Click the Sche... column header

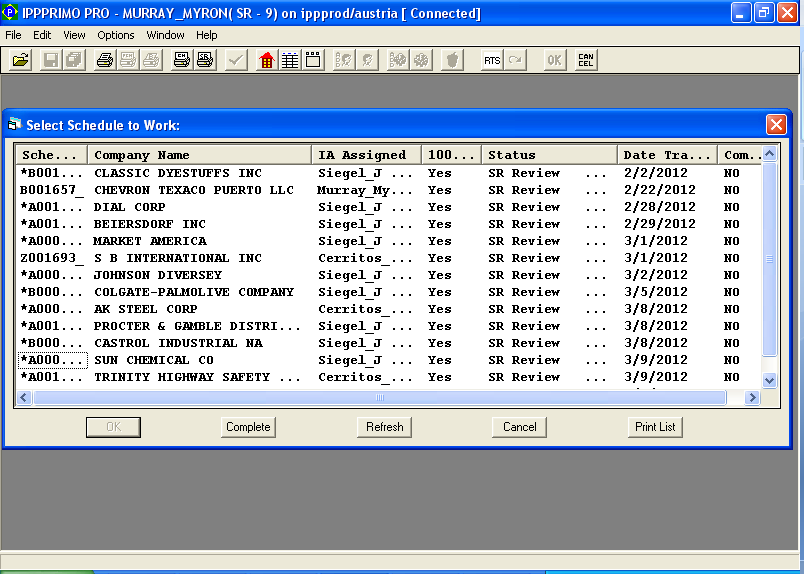(52, 155)
